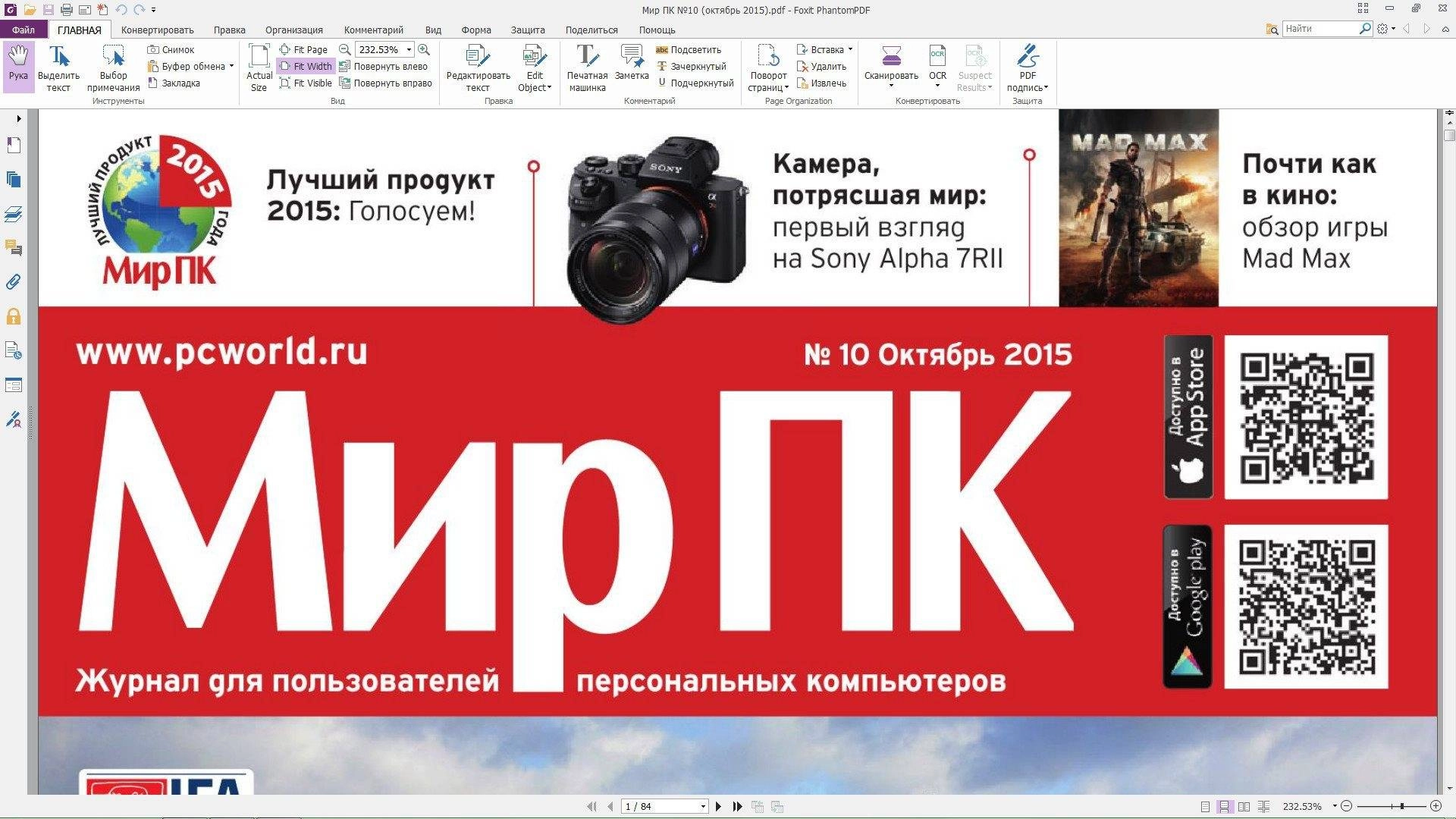
Task: Click the zoom in magnifier in ribbon
Action: [424, 49]
